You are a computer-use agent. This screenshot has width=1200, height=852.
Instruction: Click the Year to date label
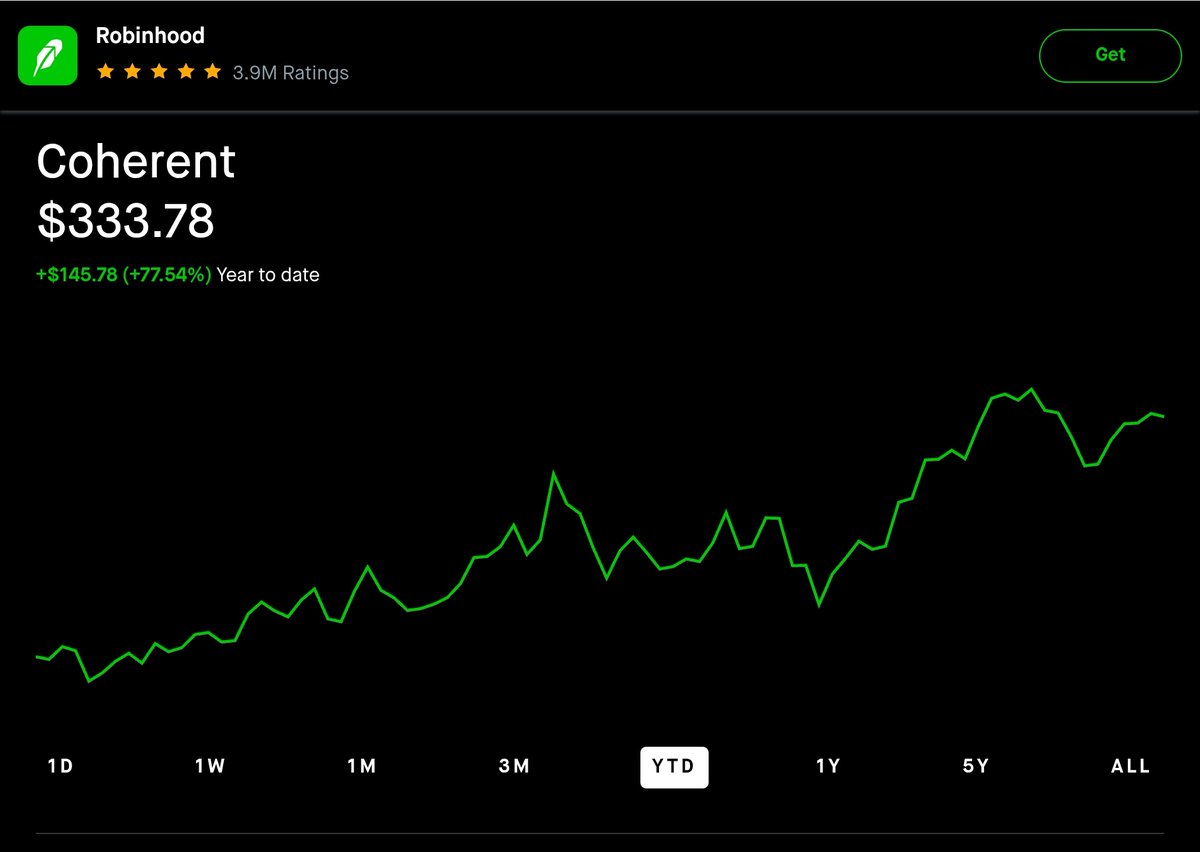coord(268,274)
